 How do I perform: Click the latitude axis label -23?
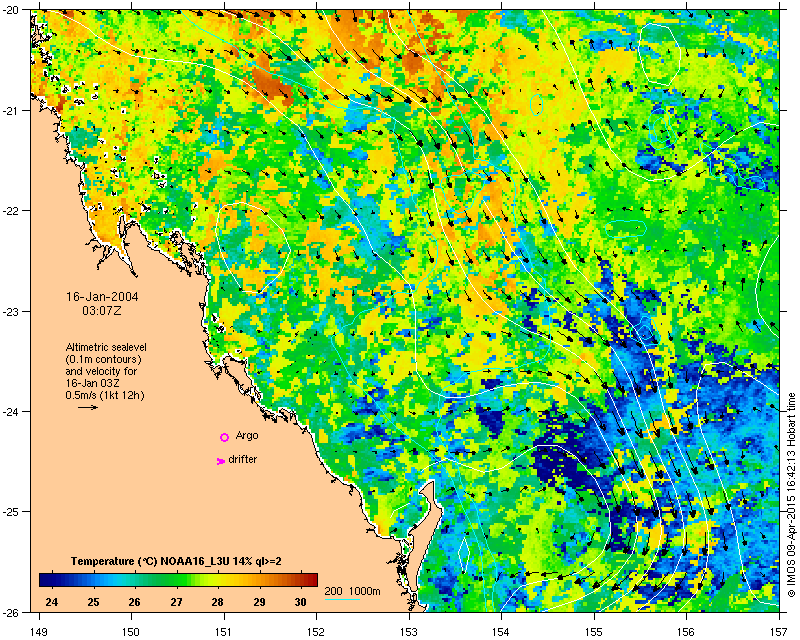[10, 311]
